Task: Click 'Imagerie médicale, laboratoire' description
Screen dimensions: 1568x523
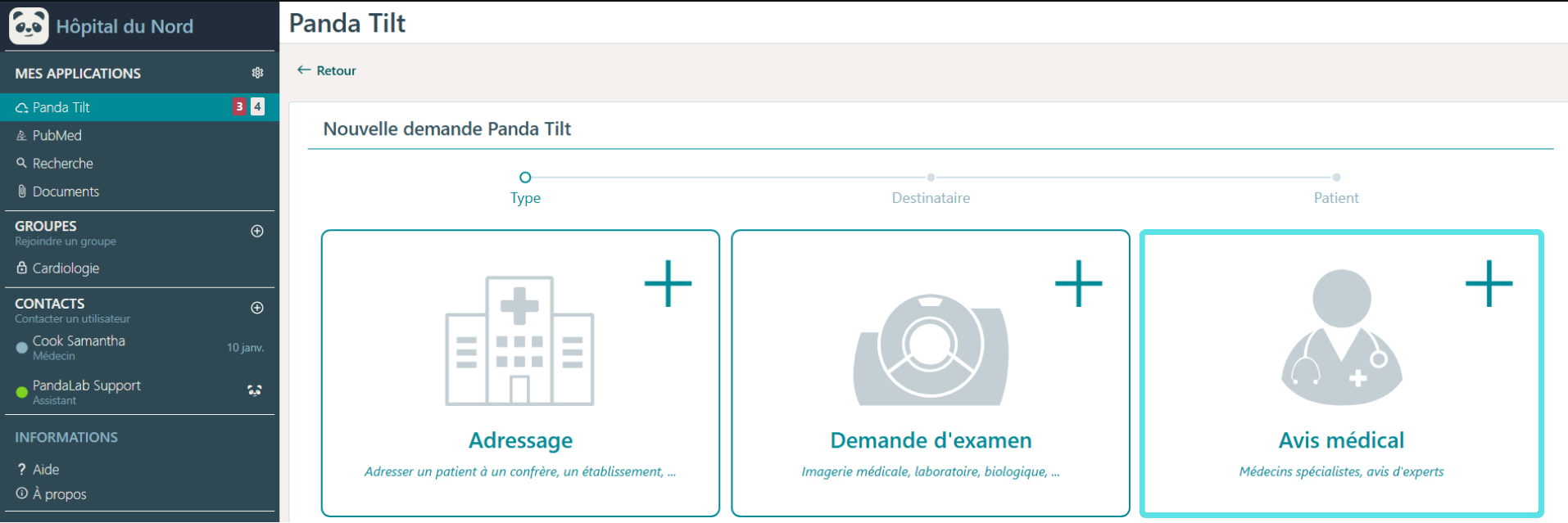Action: 931,471
